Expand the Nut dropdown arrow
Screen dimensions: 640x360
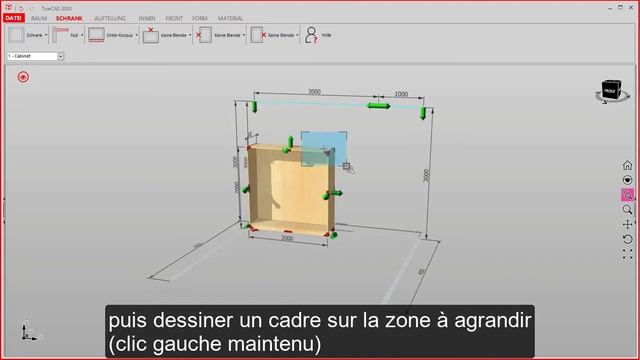click(x=82, y=35)
